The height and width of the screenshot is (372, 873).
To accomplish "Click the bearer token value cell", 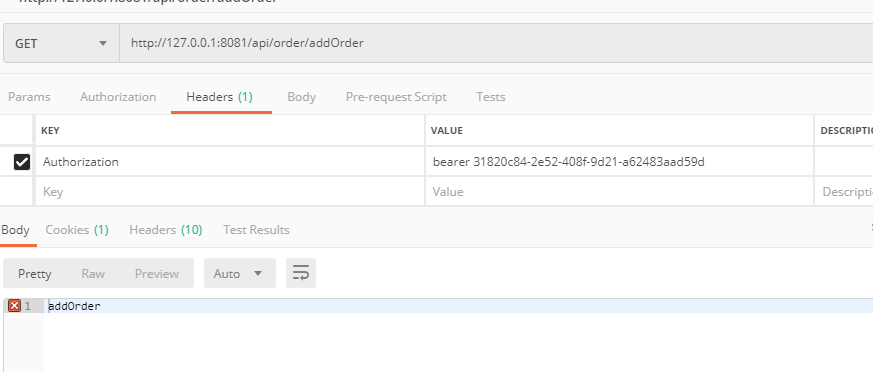I will point(619,162).
